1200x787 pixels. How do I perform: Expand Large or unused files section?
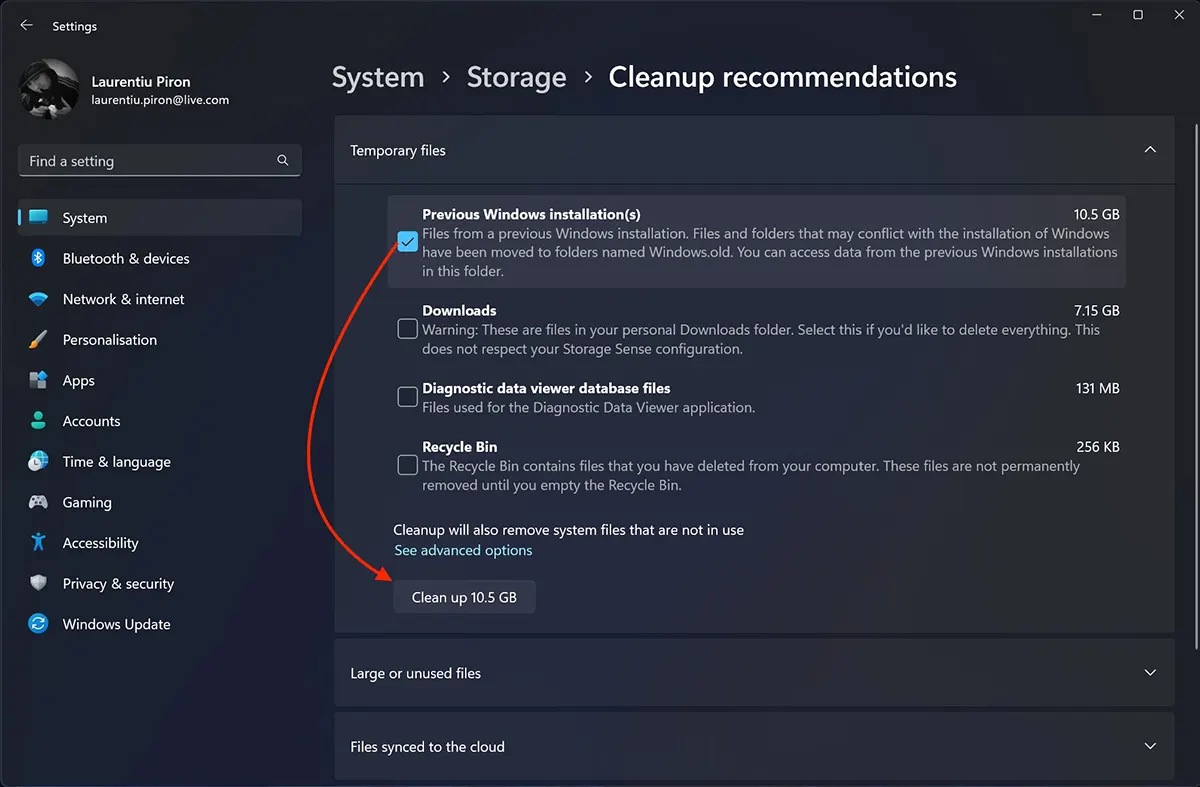click(1150, 673)
